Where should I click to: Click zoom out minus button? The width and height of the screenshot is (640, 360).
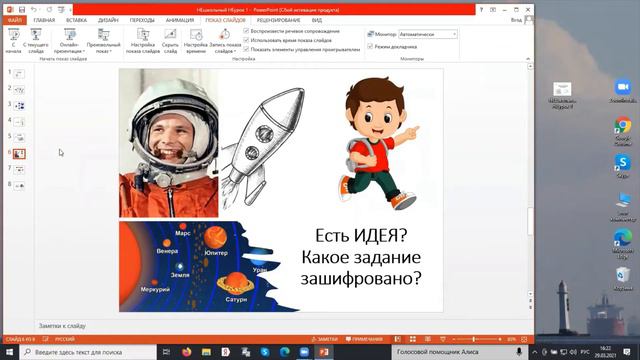click(453, 339)
